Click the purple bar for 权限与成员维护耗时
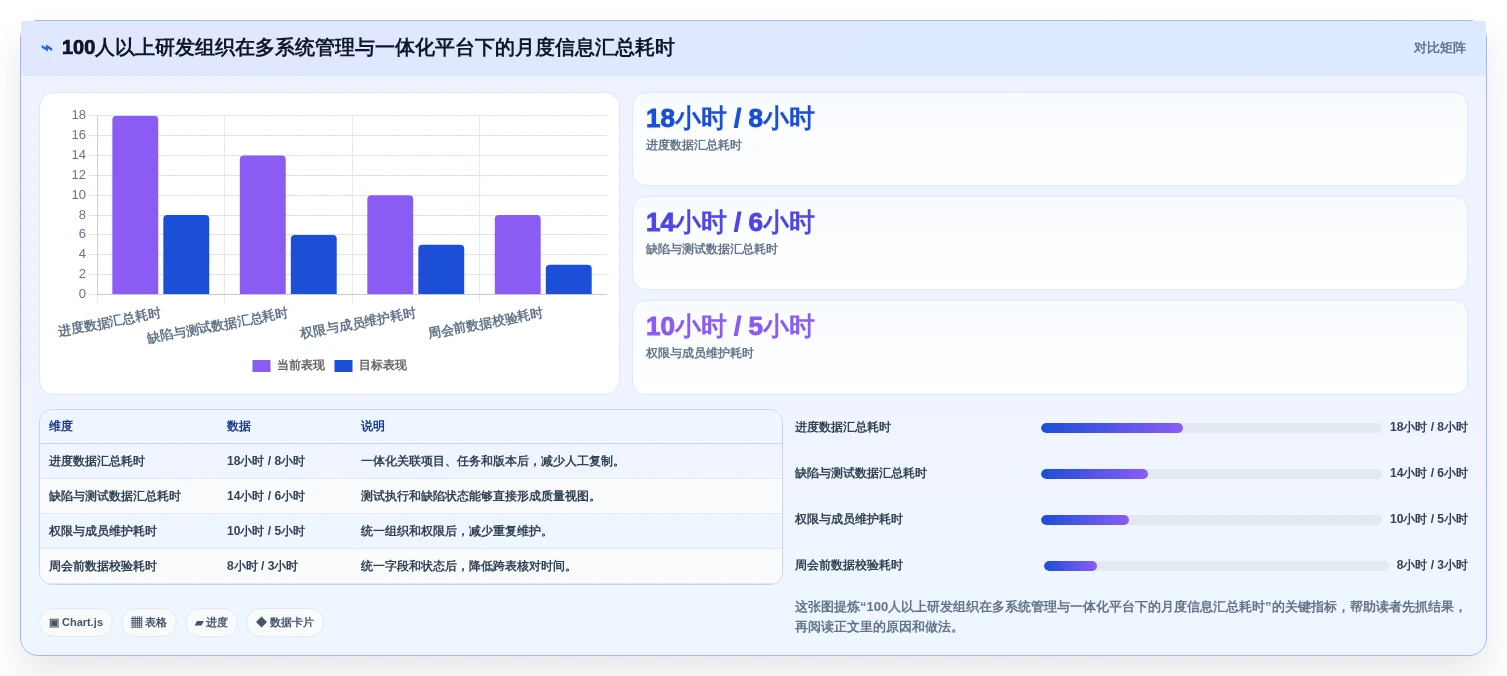Screen dimensions: 1507x676 coord(390,245)
